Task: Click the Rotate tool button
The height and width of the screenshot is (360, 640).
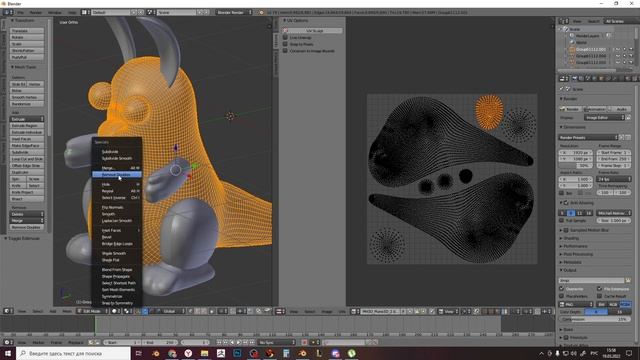Action: click(x=27, y=37)
